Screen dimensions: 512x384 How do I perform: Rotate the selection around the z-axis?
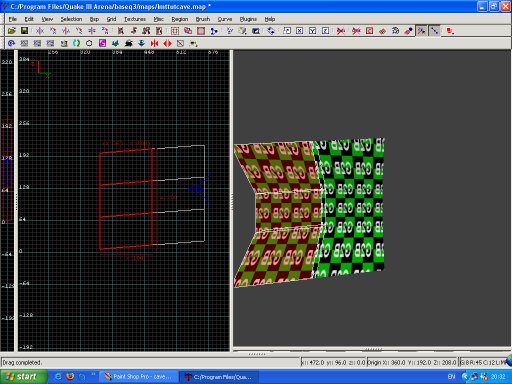pos(105,31)
